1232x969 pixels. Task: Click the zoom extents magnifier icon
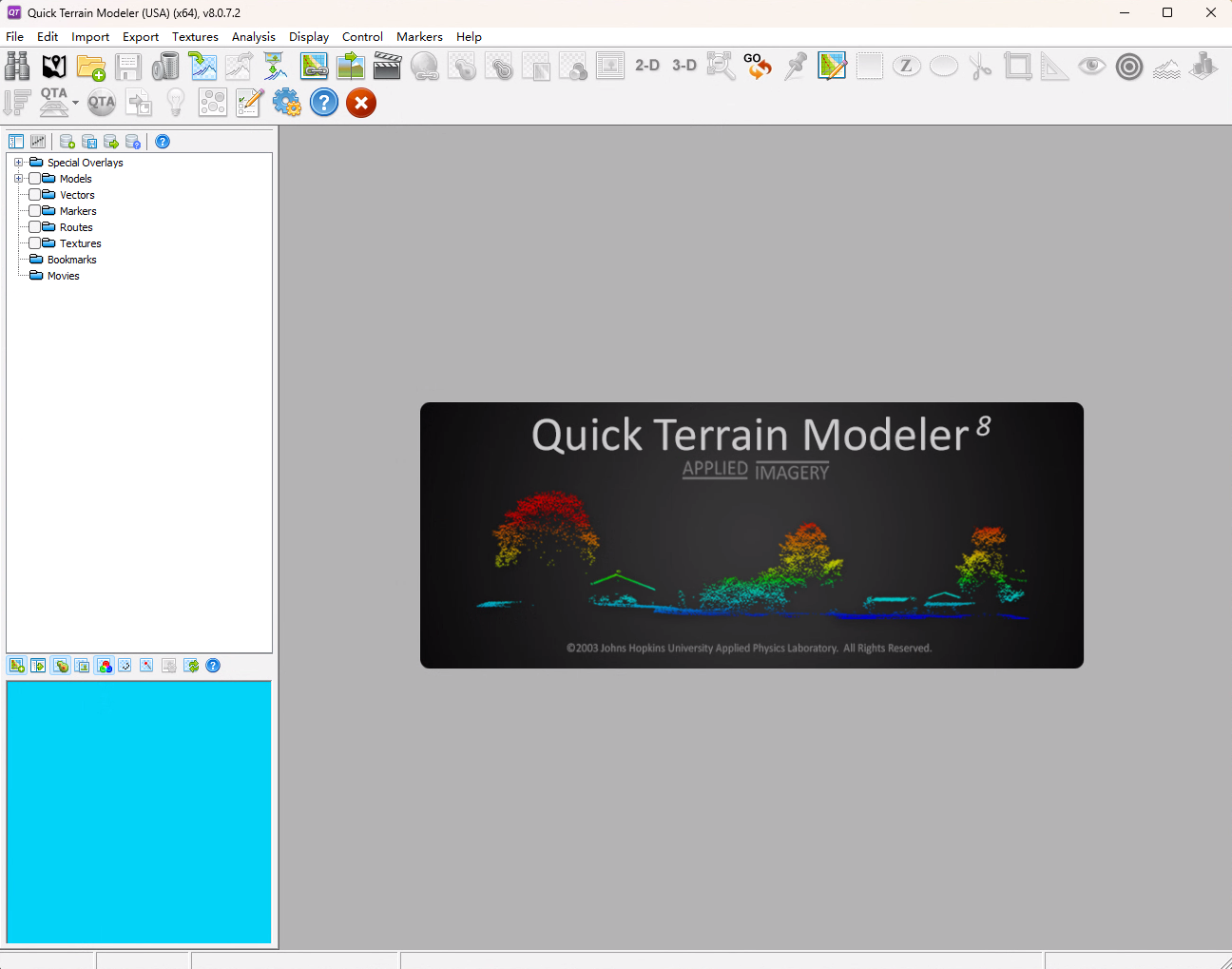click(721, 66)
